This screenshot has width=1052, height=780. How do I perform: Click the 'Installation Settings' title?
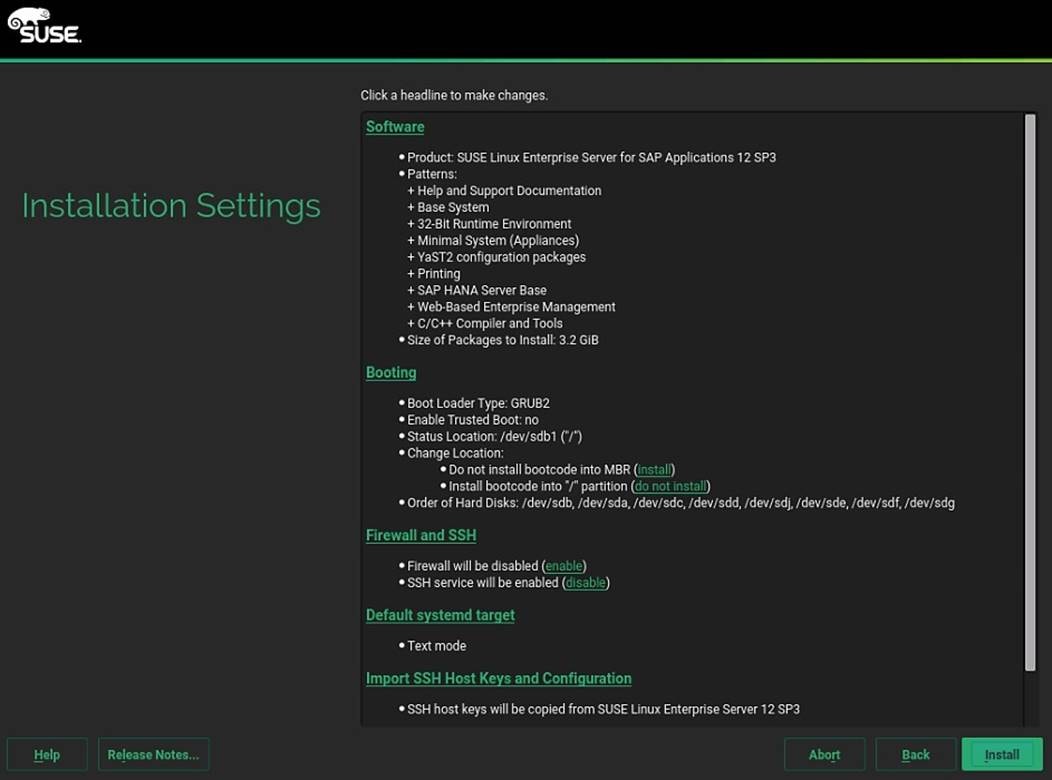pos(171,205)
